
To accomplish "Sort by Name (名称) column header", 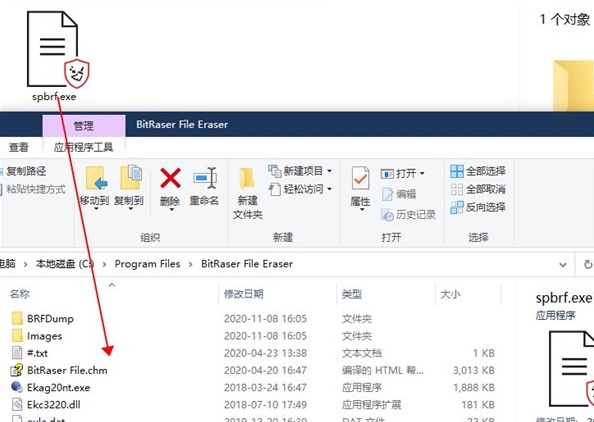I will coord(20,294).
